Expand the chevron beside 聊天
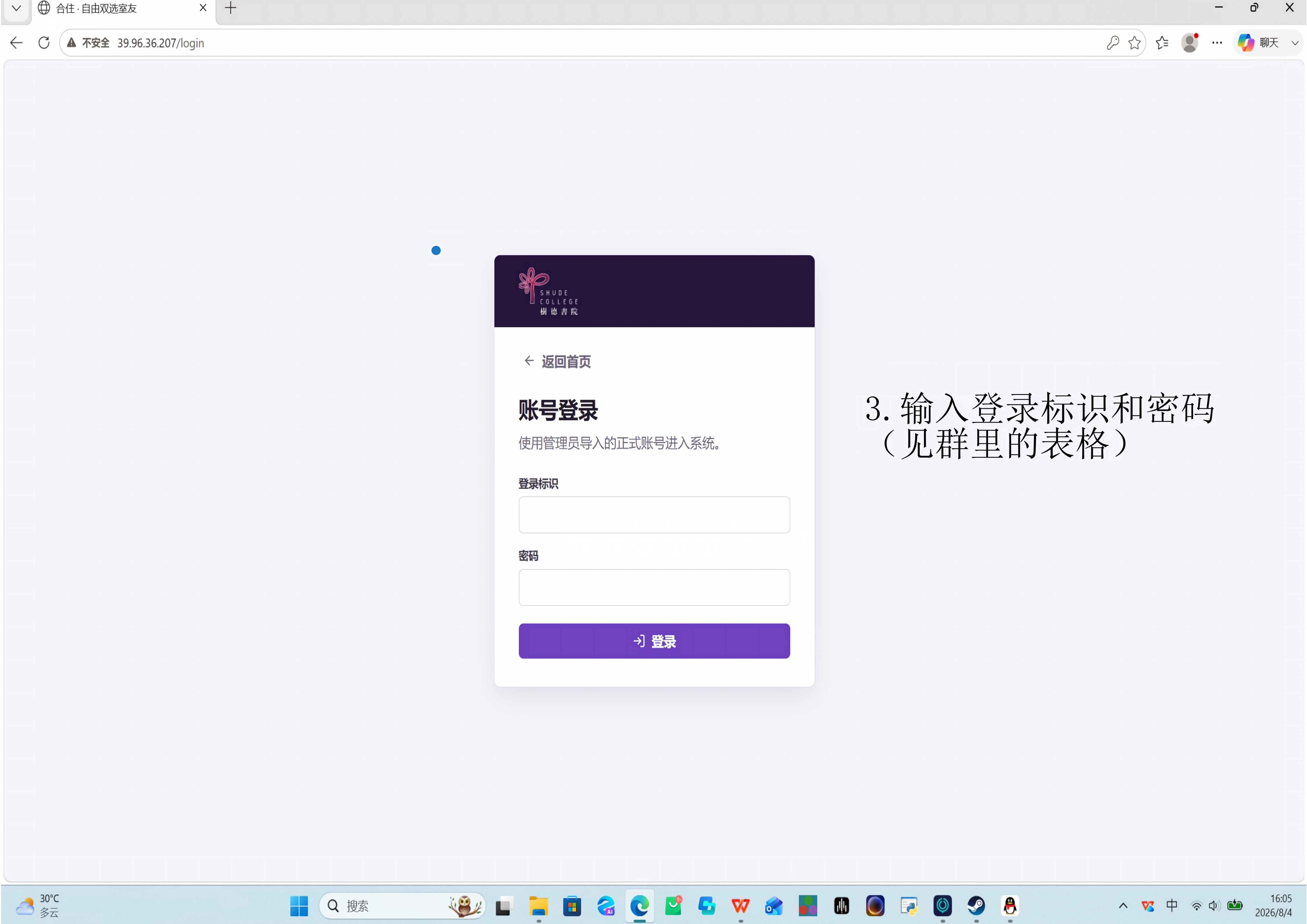This screenshot has height=924, width=1307. point(1294,43)
